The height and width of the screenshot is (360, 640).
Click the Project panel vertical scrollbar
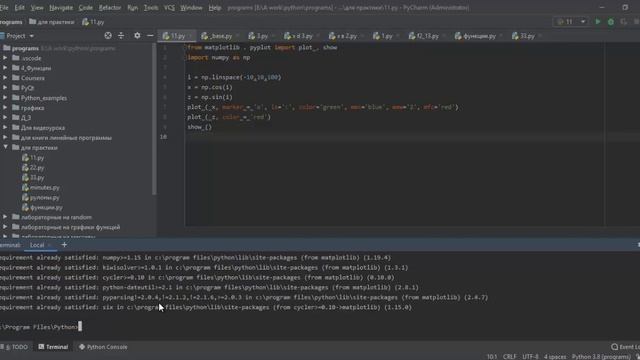click(x=154, y=119)
